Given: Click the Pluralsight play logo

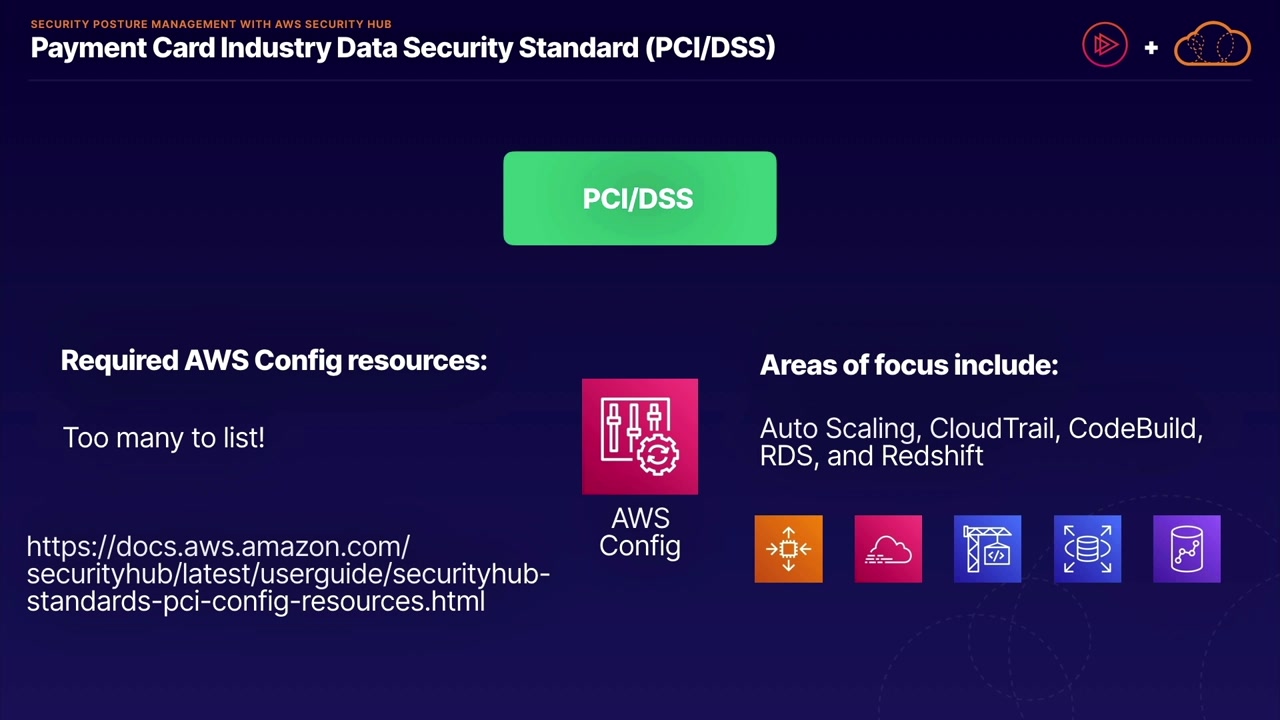Looking at the screenshot, I should click(1105, 45).
